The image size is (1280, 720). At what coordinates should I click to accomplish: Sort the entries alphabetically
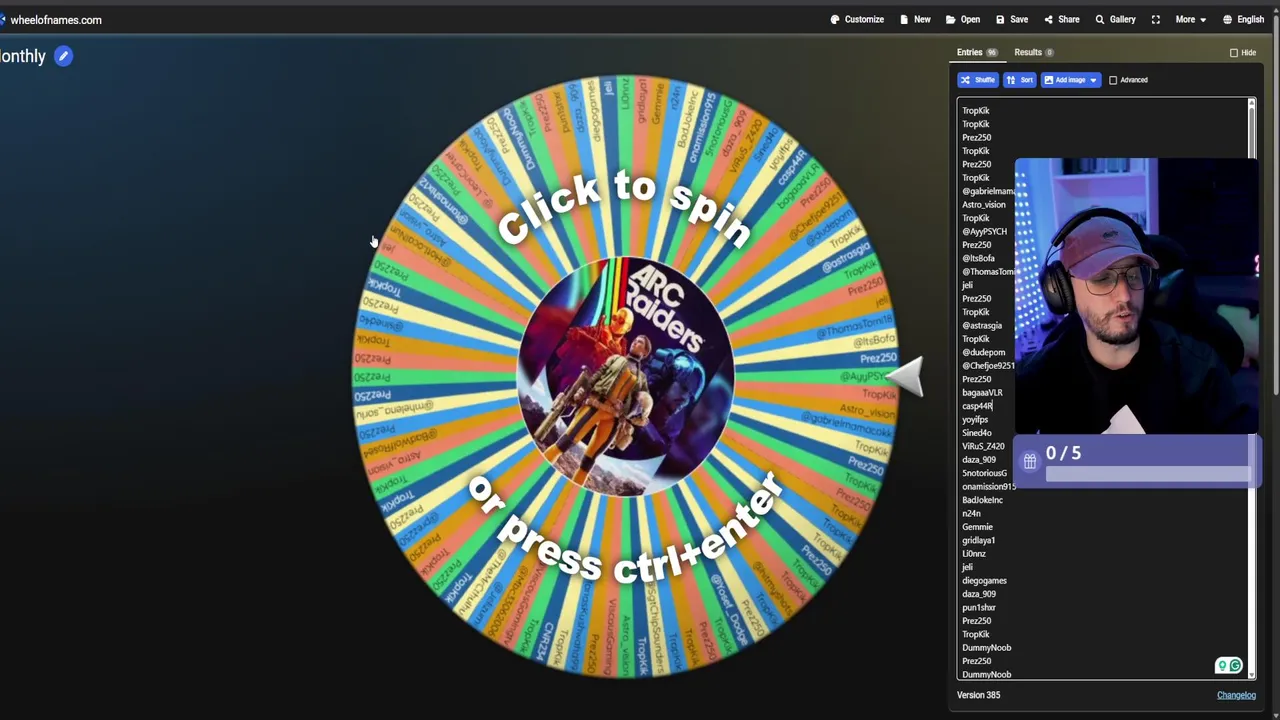1019,80
